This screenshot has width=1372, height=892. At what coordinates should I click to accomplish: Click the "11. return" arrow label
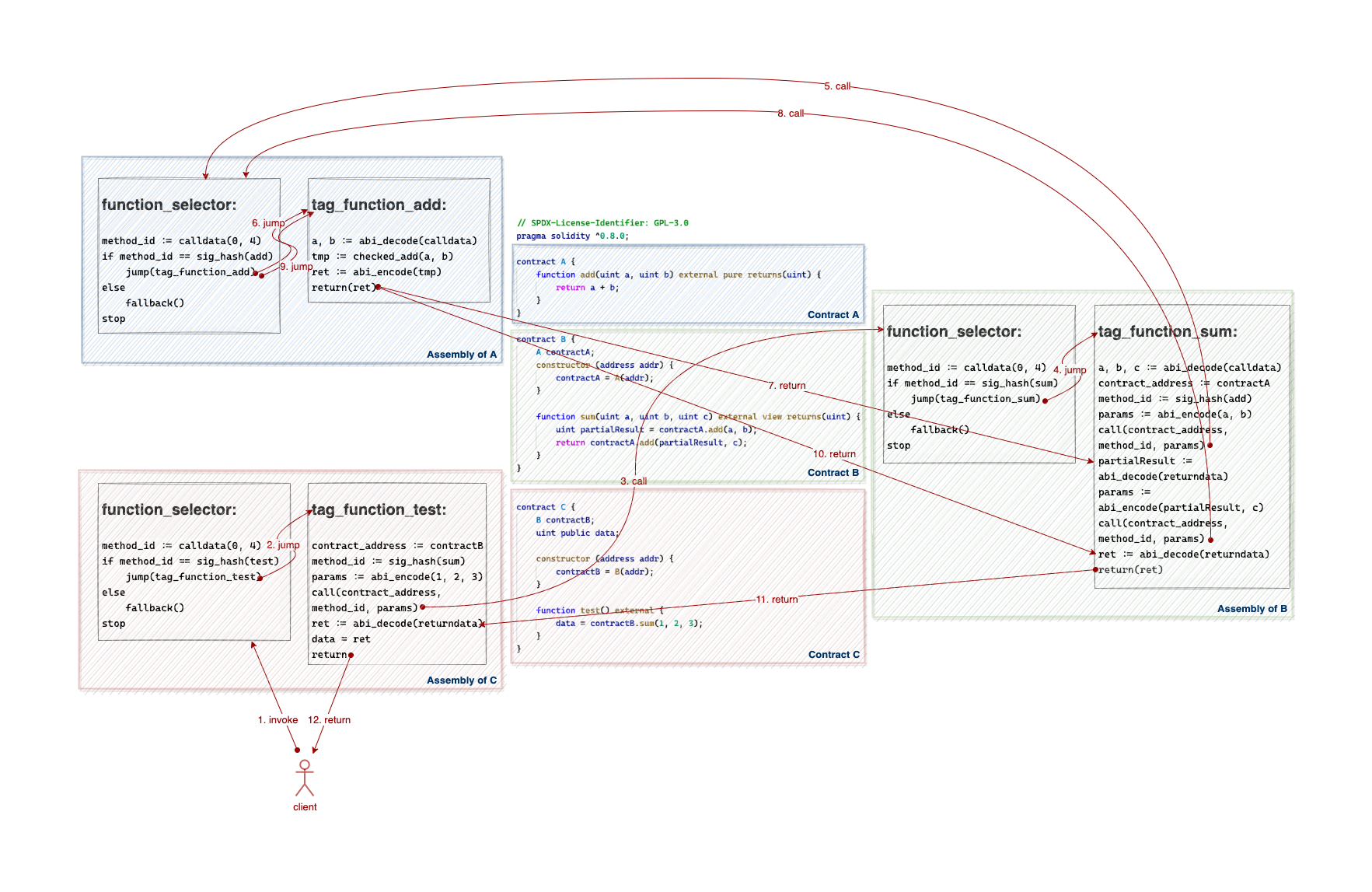(777, 600)
